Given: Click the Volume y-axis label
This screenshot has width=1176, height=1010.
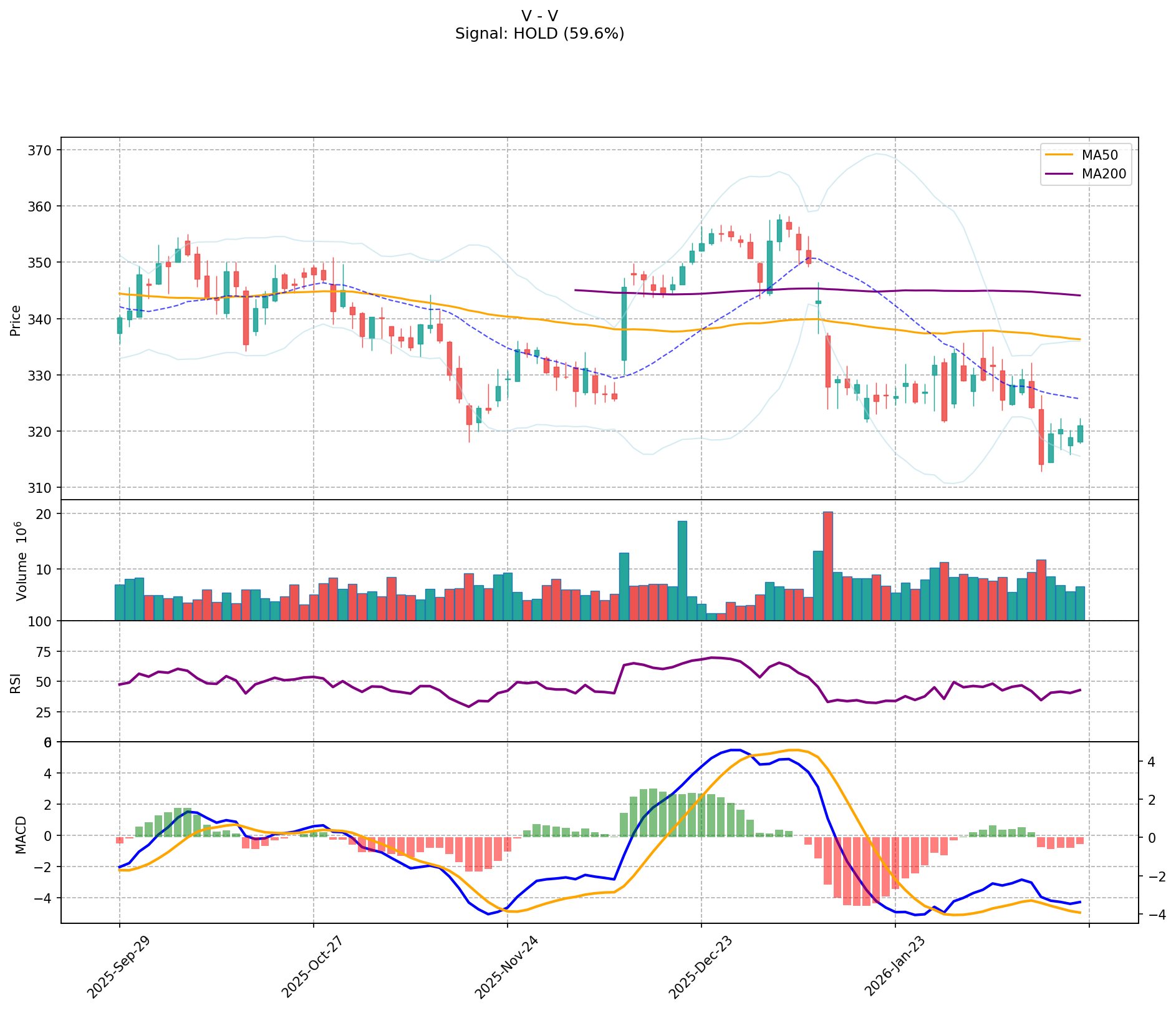Looking at the screenshot, I should coord(22,561).
